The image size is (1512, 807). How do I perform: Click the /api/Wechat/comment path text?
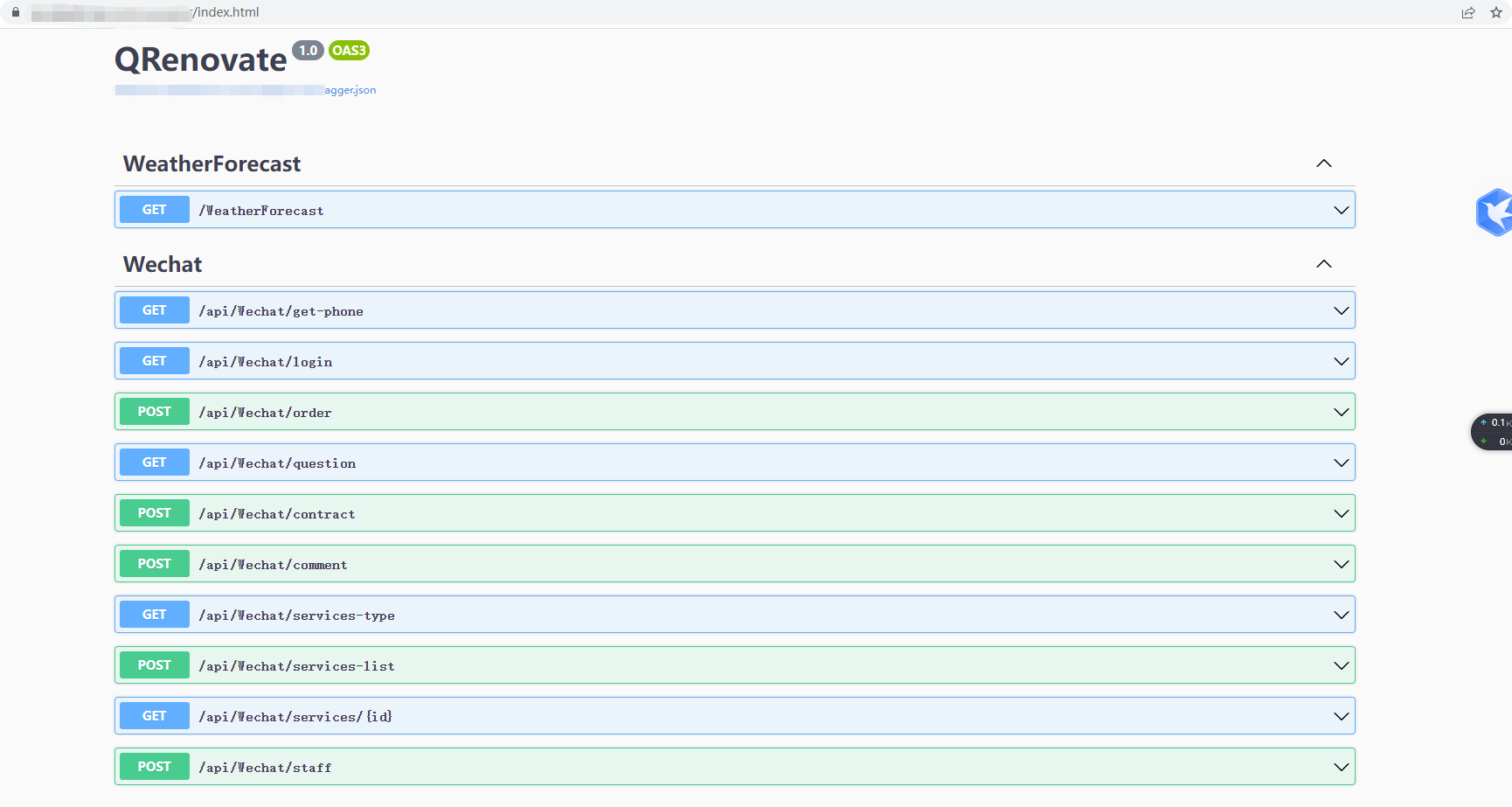pos(273,565)
